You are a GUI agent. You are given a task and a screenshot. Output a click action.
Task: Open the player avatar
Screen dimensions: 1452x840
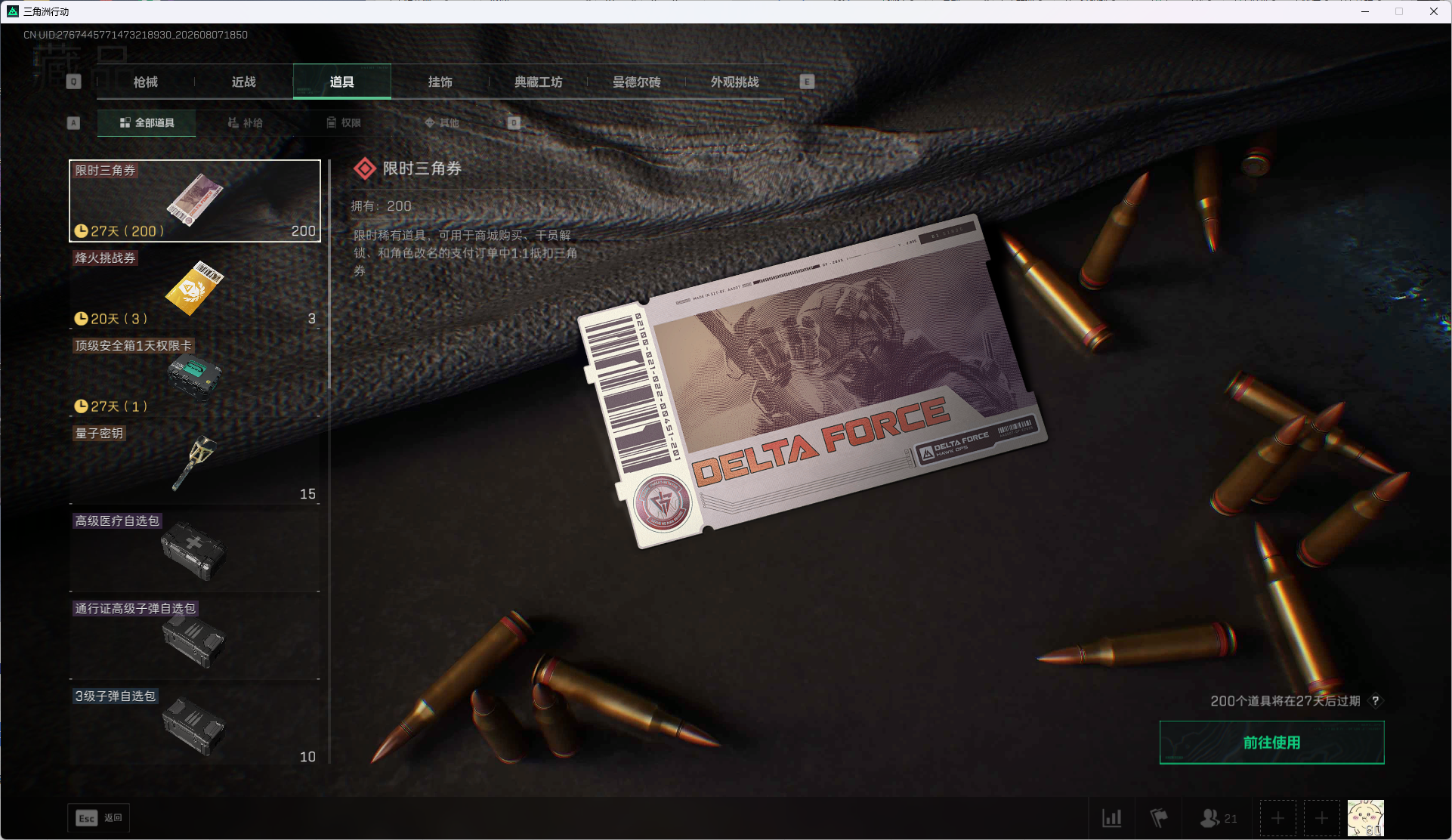coord(1366,818)
